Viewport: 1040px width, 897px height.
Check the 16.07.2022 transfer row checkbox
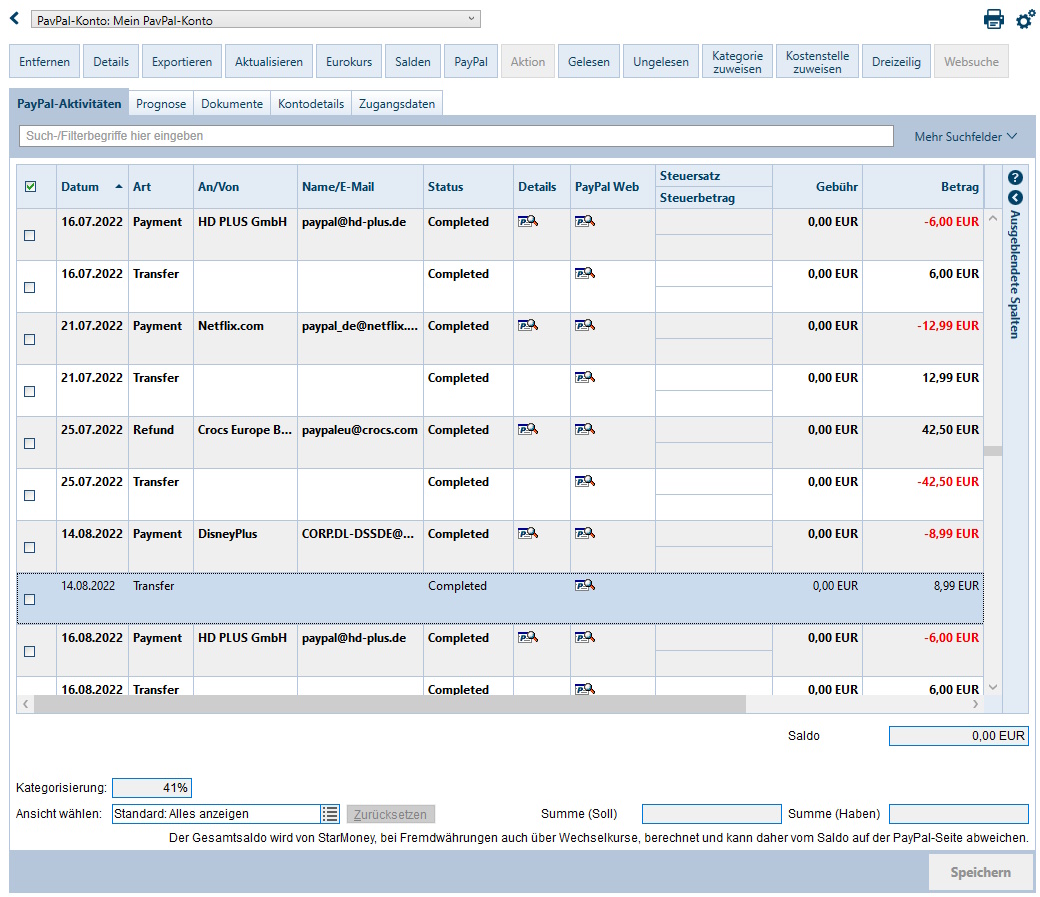[30, 287]
